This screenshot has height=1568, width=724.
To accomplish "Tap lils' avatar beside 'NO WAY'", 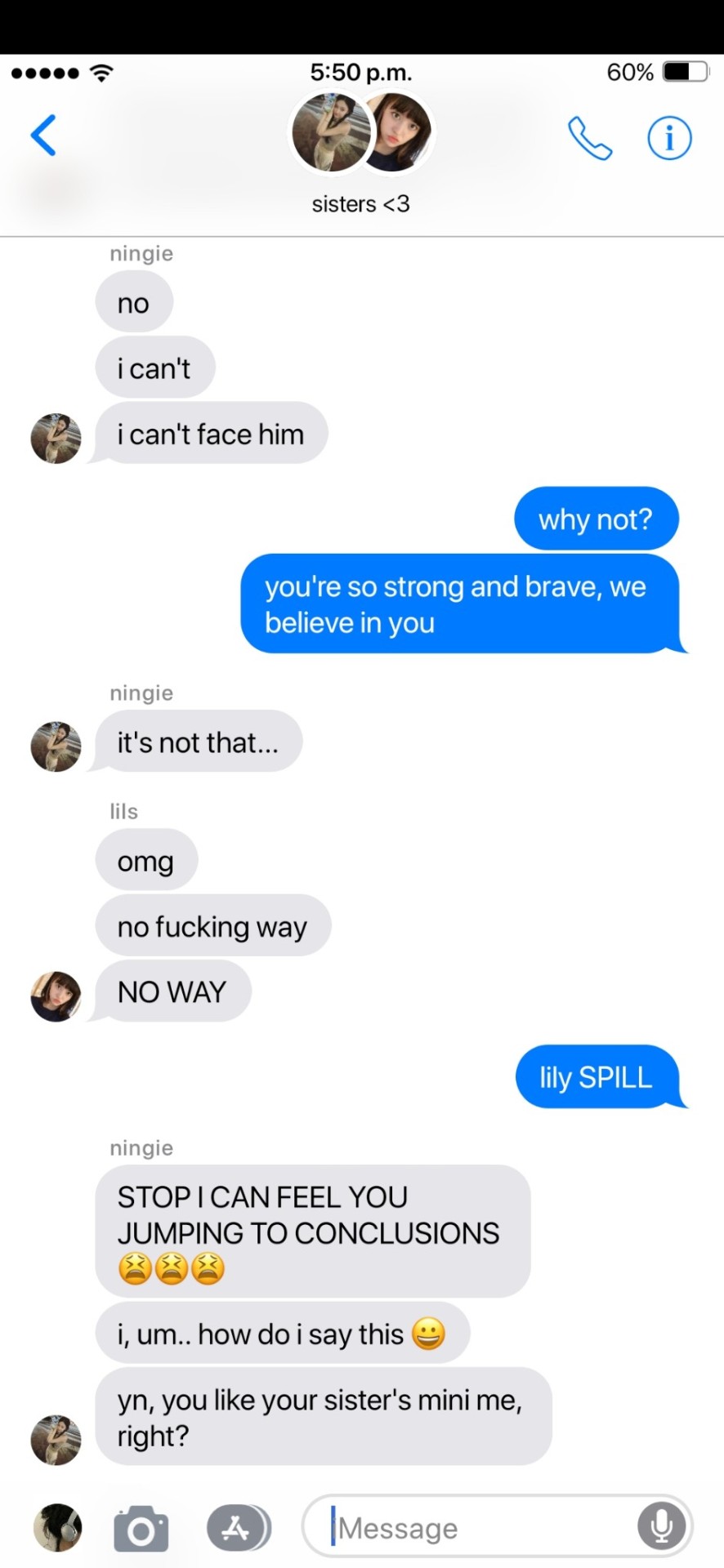I will click(x=56, y=996).
